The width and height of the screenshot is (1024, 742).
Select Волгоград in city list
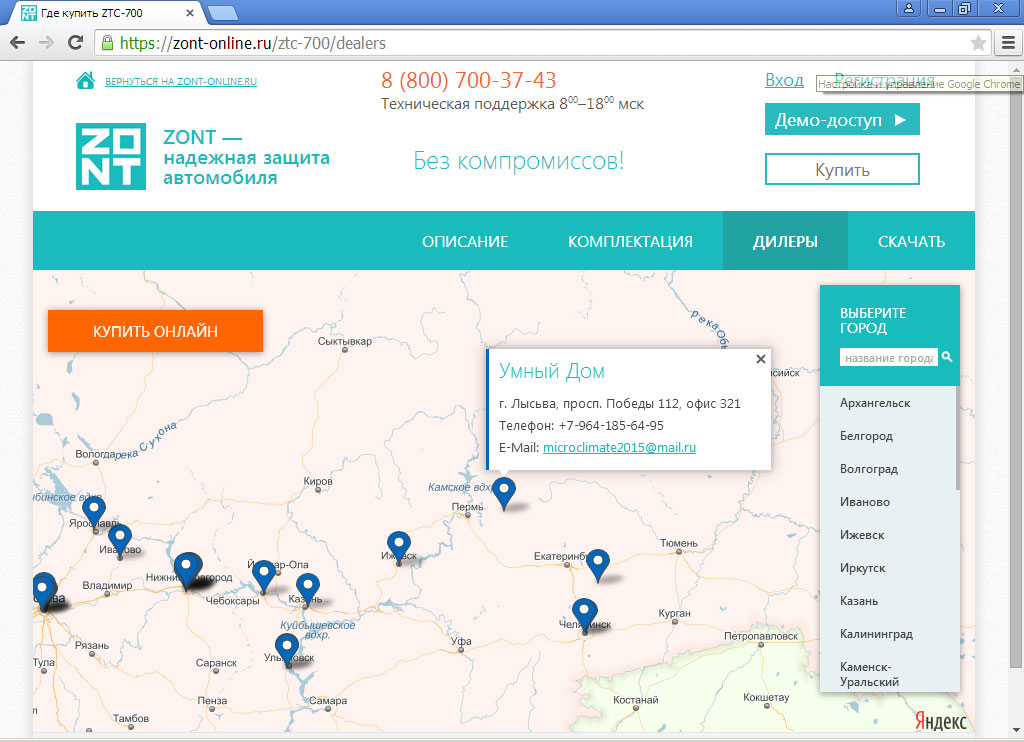click(x=869, y=469)
